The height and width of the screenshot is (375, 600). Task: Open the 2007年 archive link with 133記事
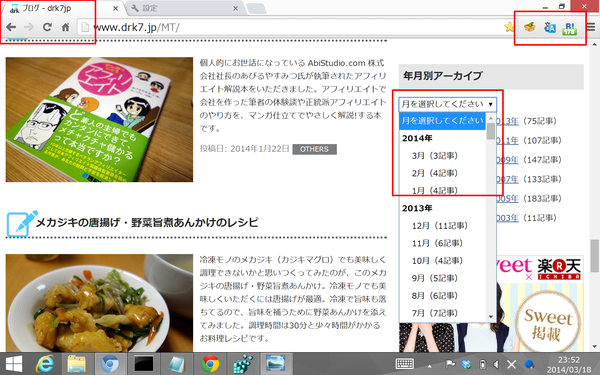[x=507, y=179]
